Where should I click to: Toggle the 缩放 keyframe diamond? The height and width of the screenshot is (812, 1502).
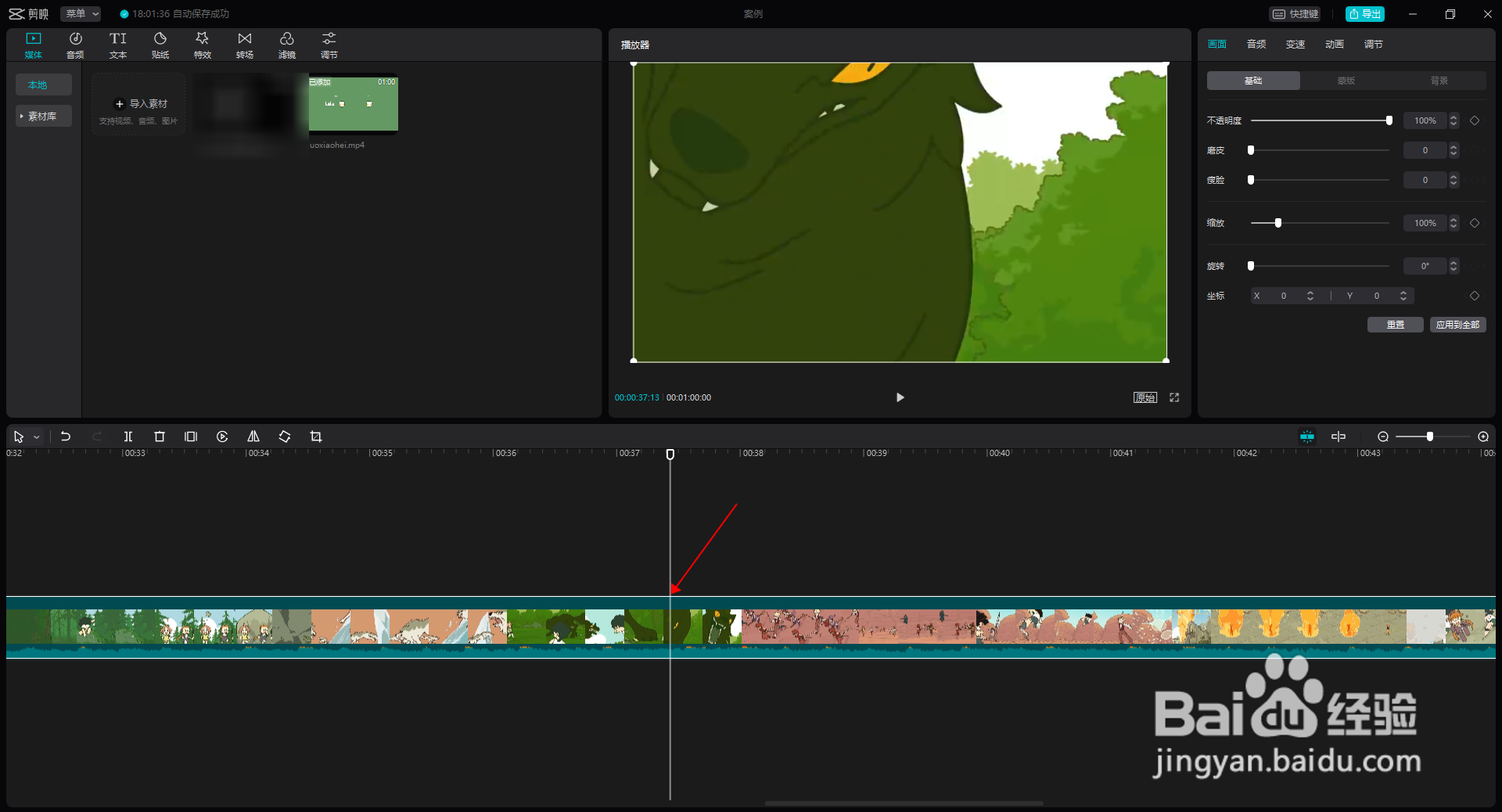pyautogui.click(x=1475, y=223)
